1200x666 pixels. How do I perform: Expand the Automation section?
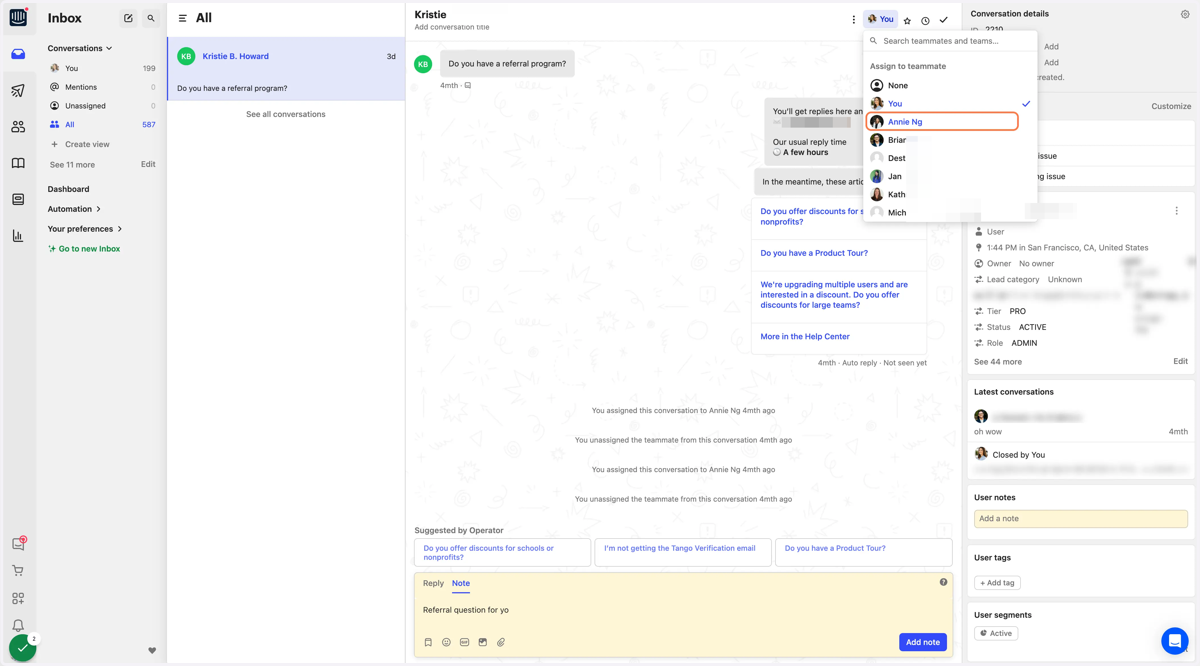pyautogui.click(x=75, y=209)
